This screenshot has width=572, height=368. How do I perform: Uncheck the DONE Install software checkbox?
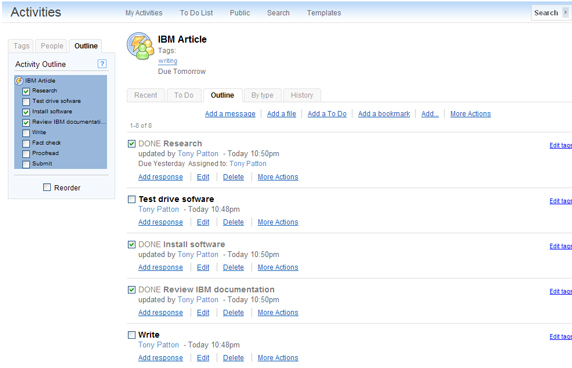132,244
